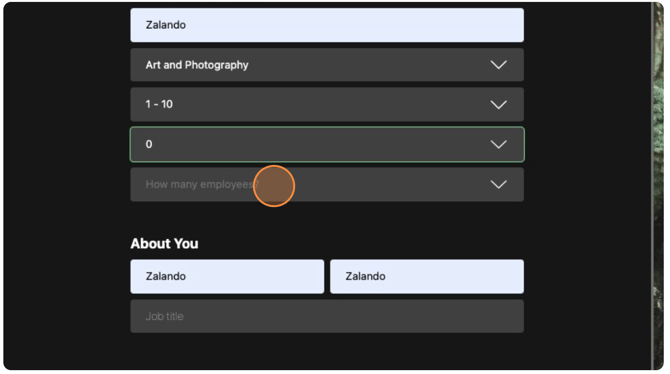Click the About You section heading
The height and width of the screenshot is (374, 670).
coord(165,244)
